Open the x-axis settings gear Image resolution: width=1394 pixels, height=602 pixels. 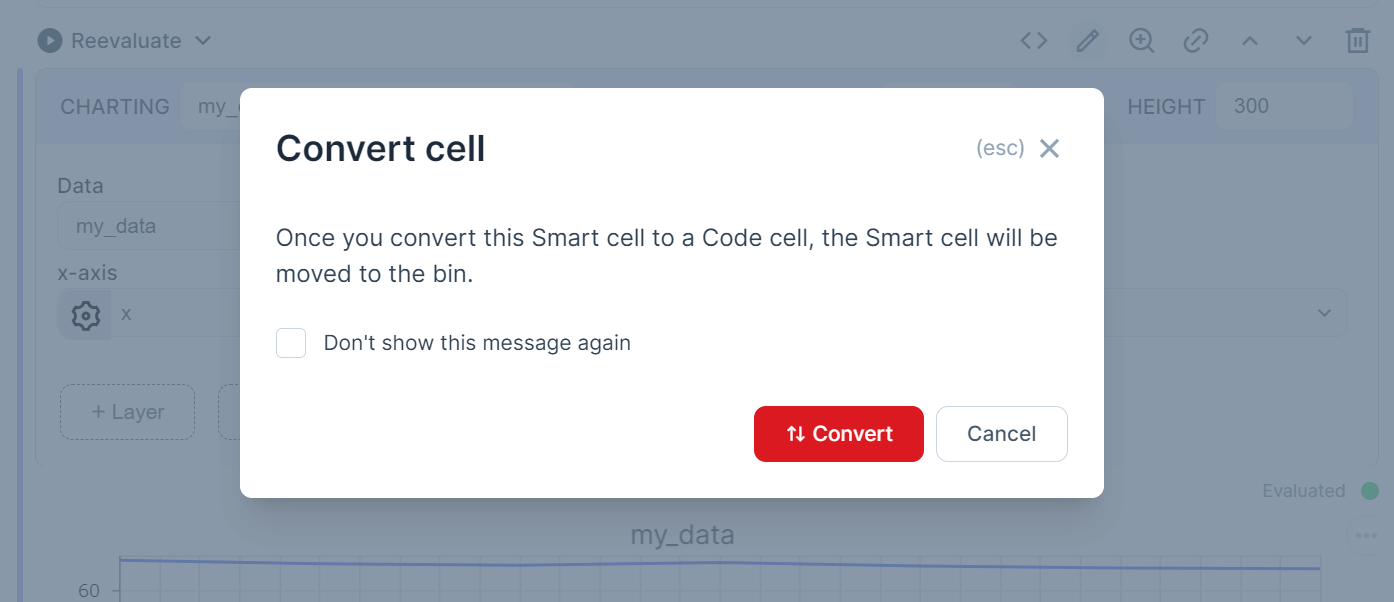[x=86, y=315]
